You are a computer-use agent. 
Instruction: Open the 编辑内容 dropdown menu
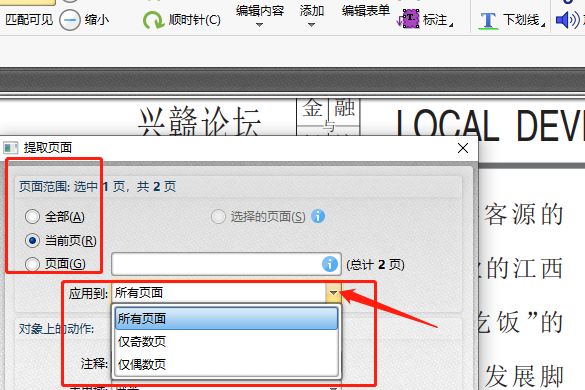(x=260, y=15)
